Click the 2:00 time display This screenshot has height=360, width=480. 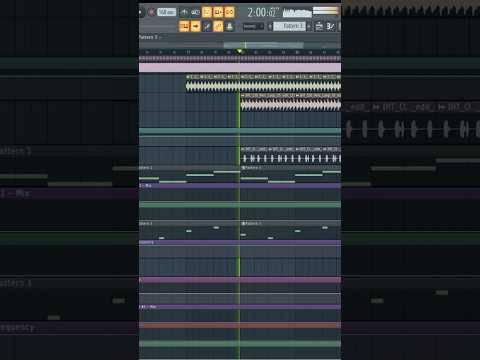(x=263, y=13)
